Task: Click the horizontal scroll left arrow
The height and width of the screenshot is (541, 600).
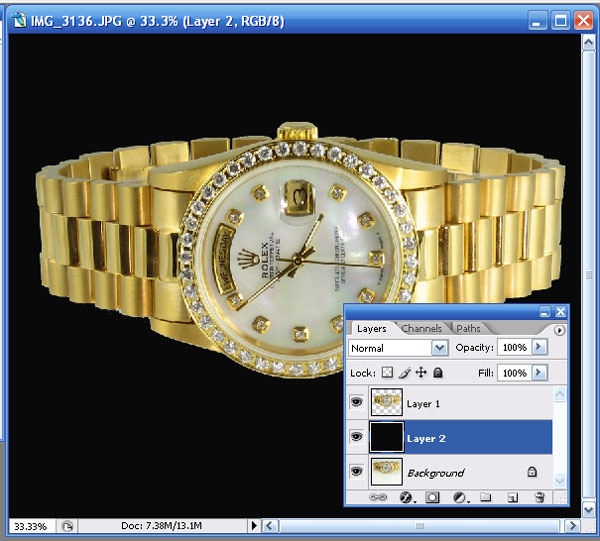Action: coord(269,526)
